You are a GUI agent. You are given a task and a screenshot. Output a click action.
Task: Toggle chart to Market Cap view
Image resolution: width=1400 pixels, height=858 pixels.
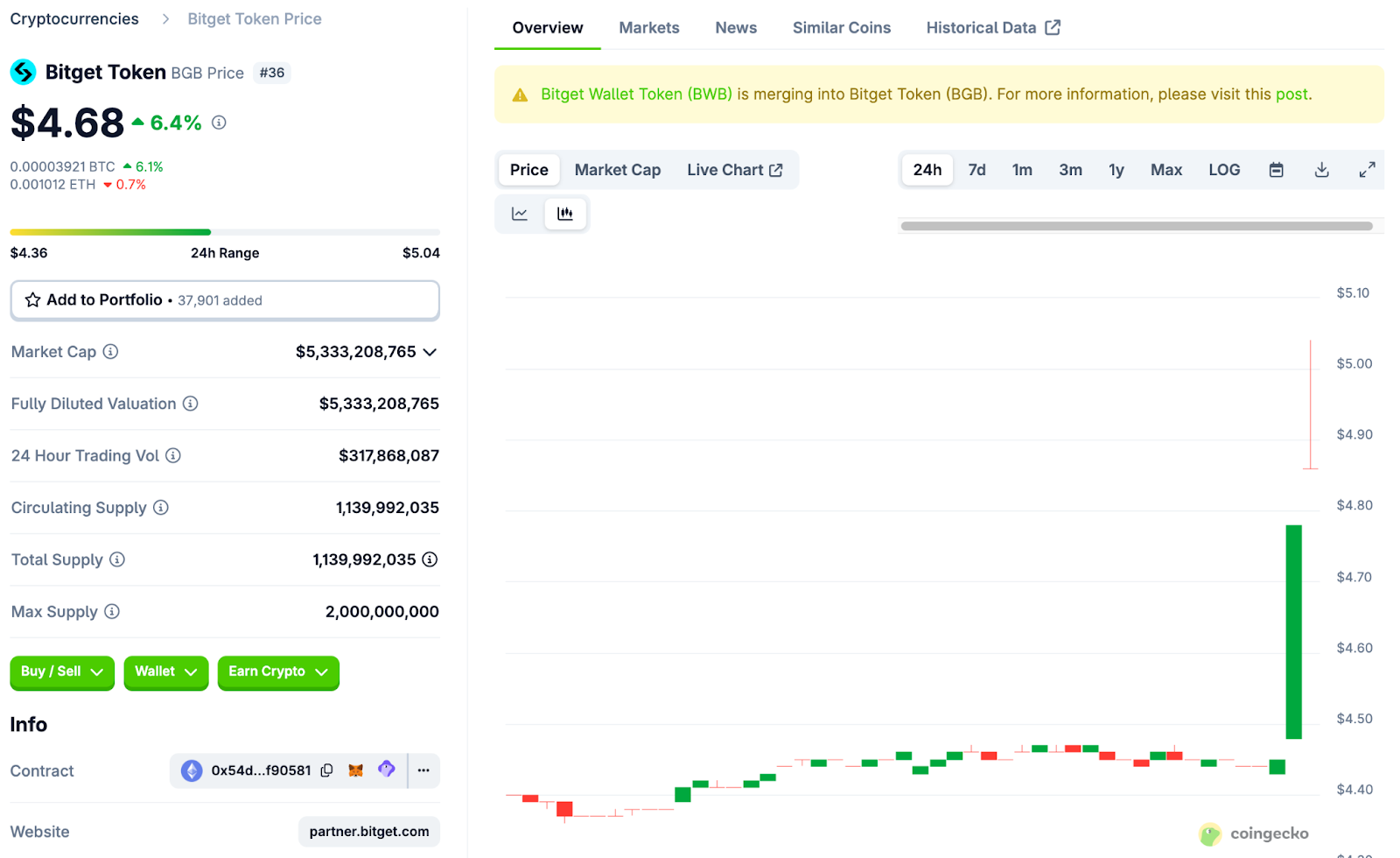pyautogui.click(x=617, y=169)
